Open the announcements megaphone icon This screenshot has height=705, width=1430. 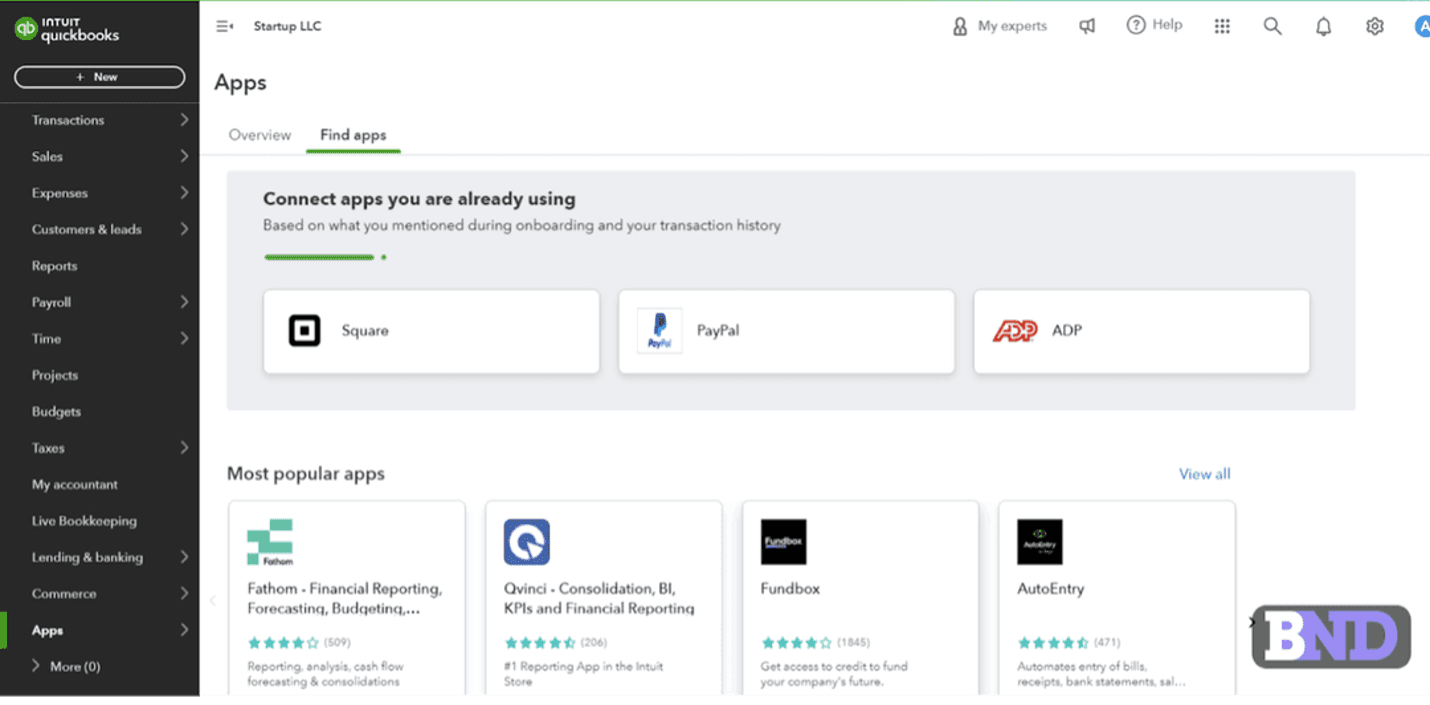tap(1087, 26)
